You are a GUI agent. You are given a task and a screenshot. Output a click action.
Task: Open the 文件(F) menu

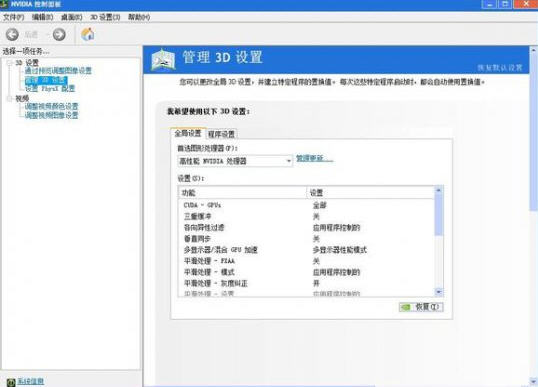[13, 17]
